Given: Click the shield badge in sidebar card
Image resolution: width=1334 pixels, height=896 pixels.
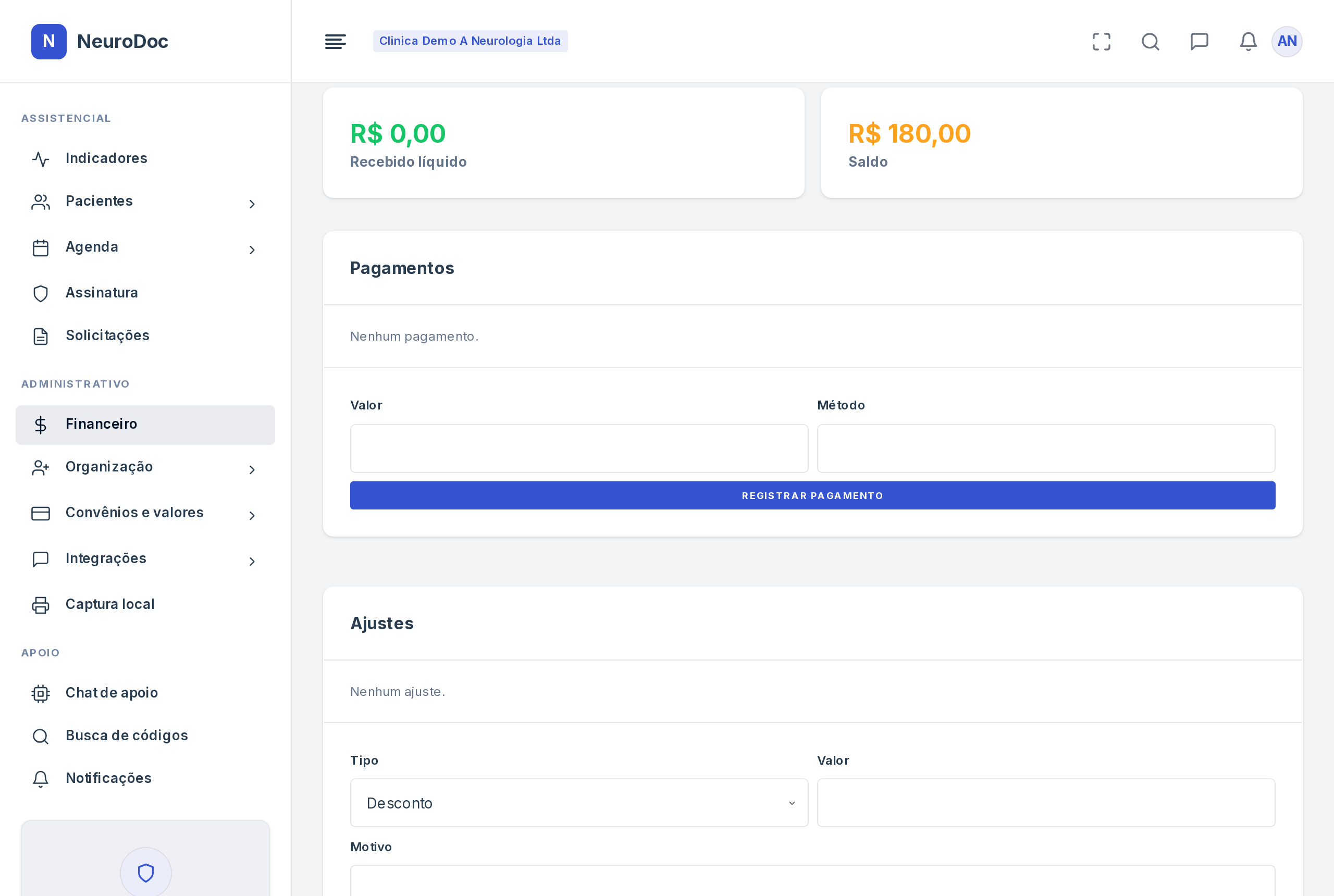Looking at the screenshot, I should (x=146, y=872).
